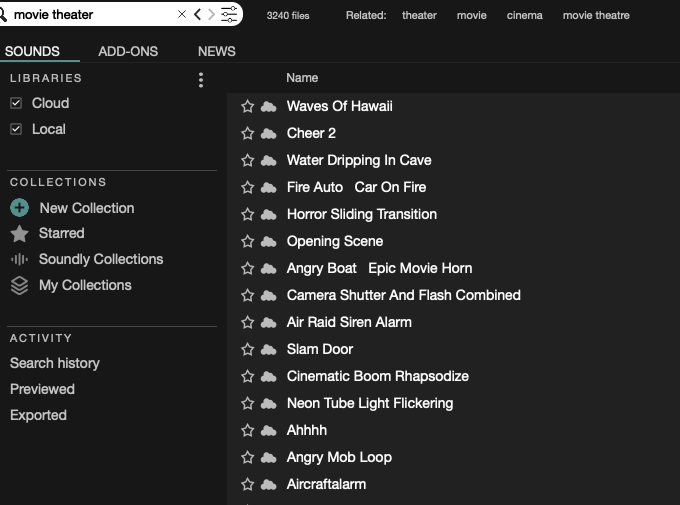The width and height of the screenshot is (680, 505).
Task: Star Horror Sliding Transition
Action: click(x=248, y=214)
